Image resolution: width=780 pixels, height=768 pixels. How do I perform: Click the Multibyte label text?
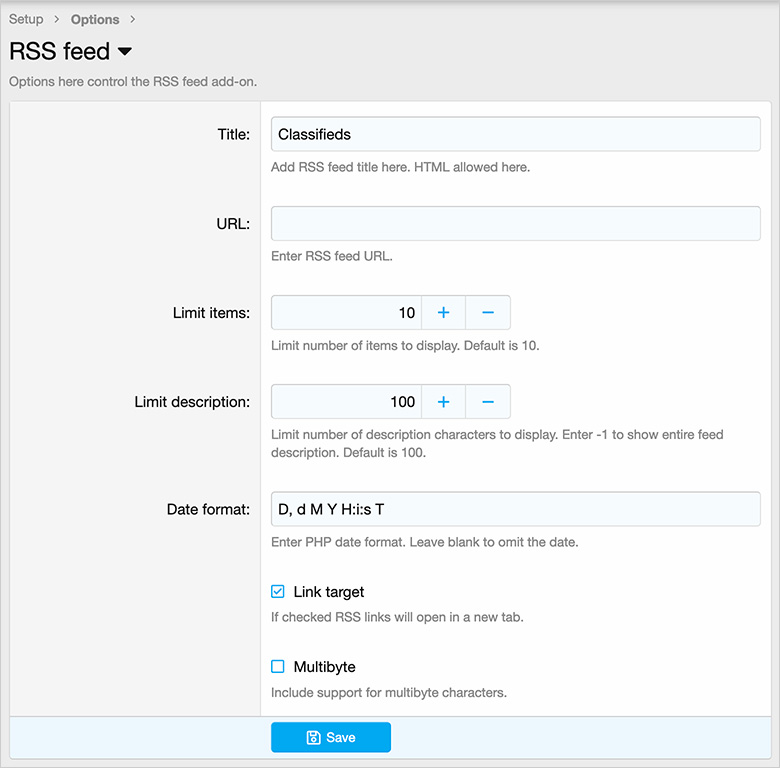coord(324,667)
